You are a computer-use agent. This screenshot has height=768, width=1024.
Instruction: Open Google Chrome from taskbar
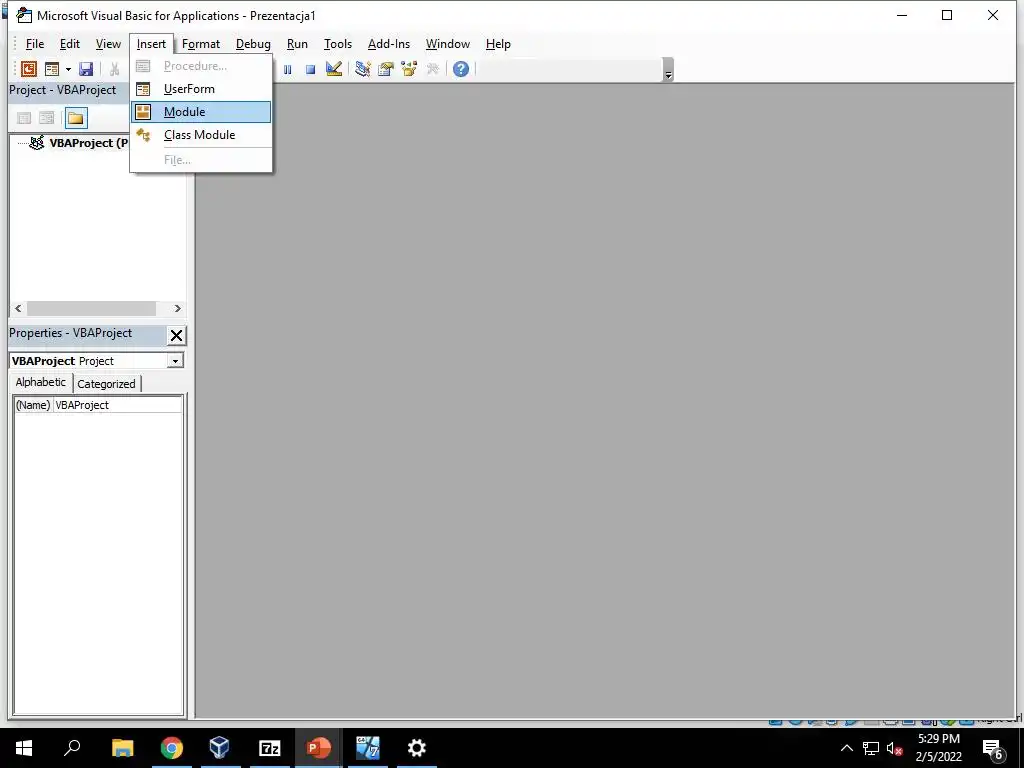[172, 748]
